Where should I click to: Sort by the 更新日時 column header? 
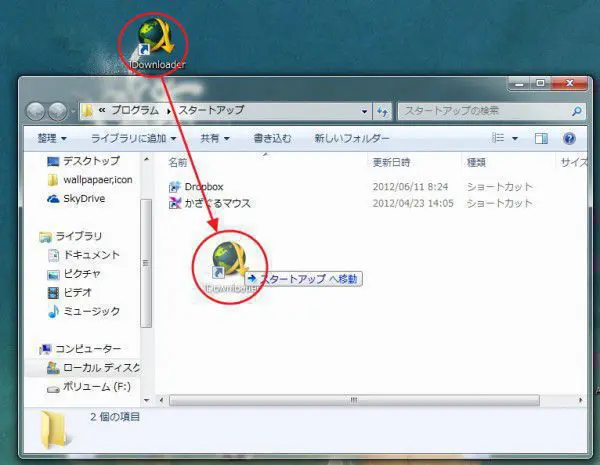coord(391,163)
